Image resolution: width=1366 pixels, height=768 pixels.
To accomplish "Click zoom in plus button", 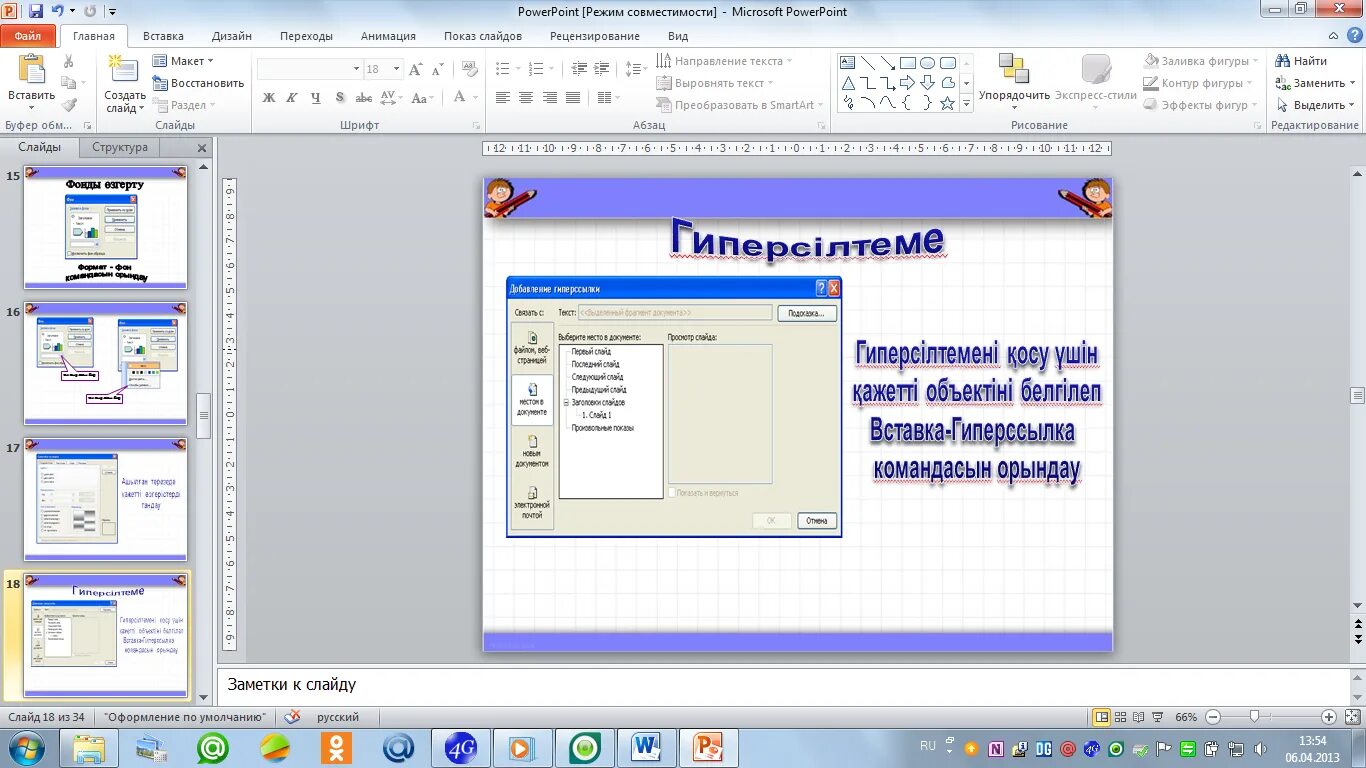I will coord(1328,717).
